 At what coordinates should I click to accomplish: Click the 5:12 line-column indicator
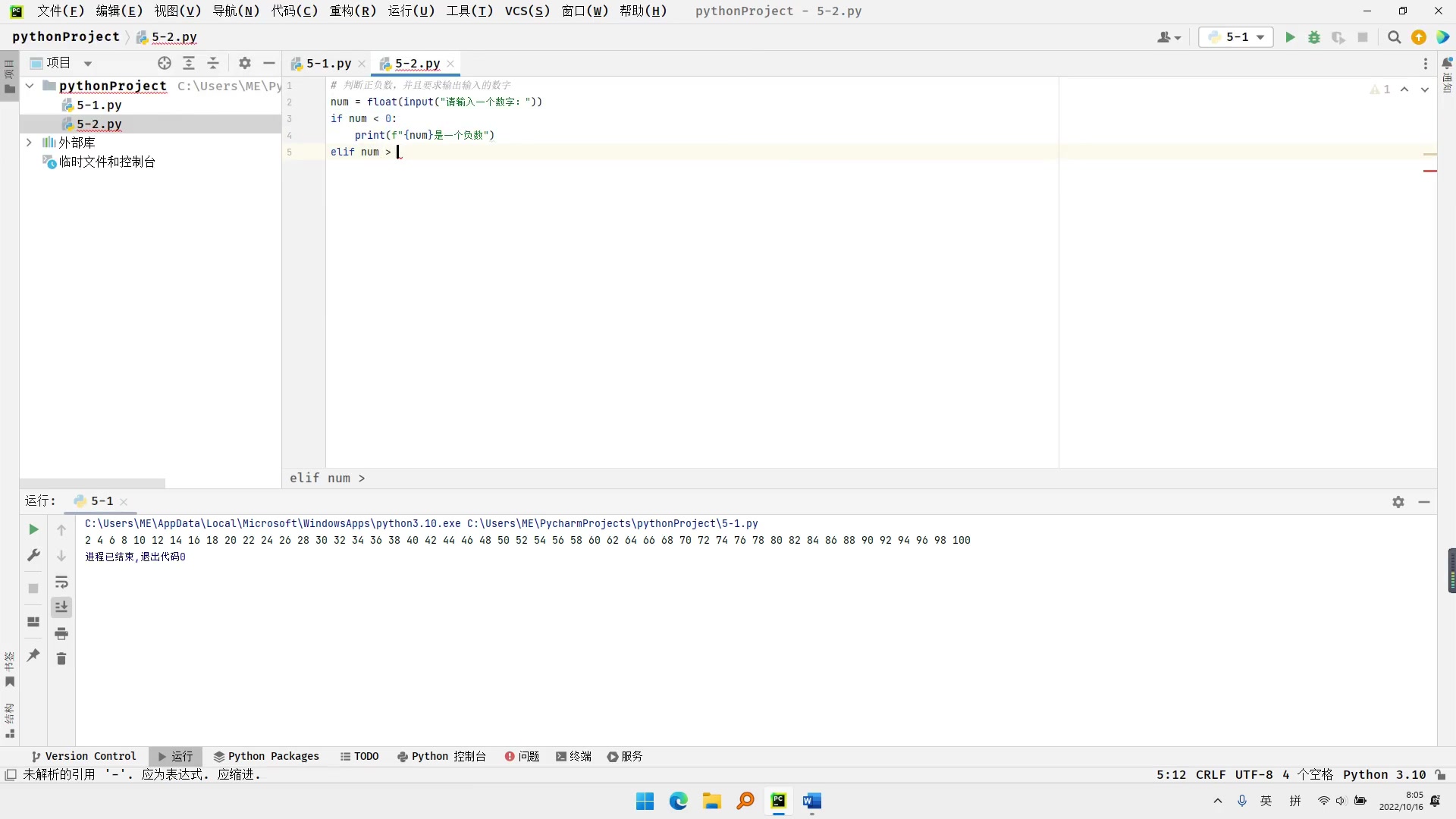(1171, 774)
